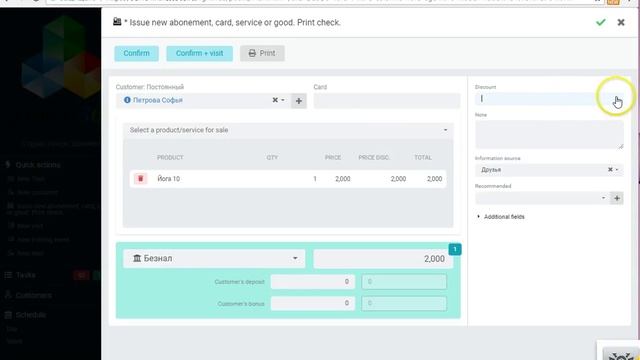The width and height of the screenshot is (640, 360).
Task: Click the TOTAL column header
Action: pos(423,158)
